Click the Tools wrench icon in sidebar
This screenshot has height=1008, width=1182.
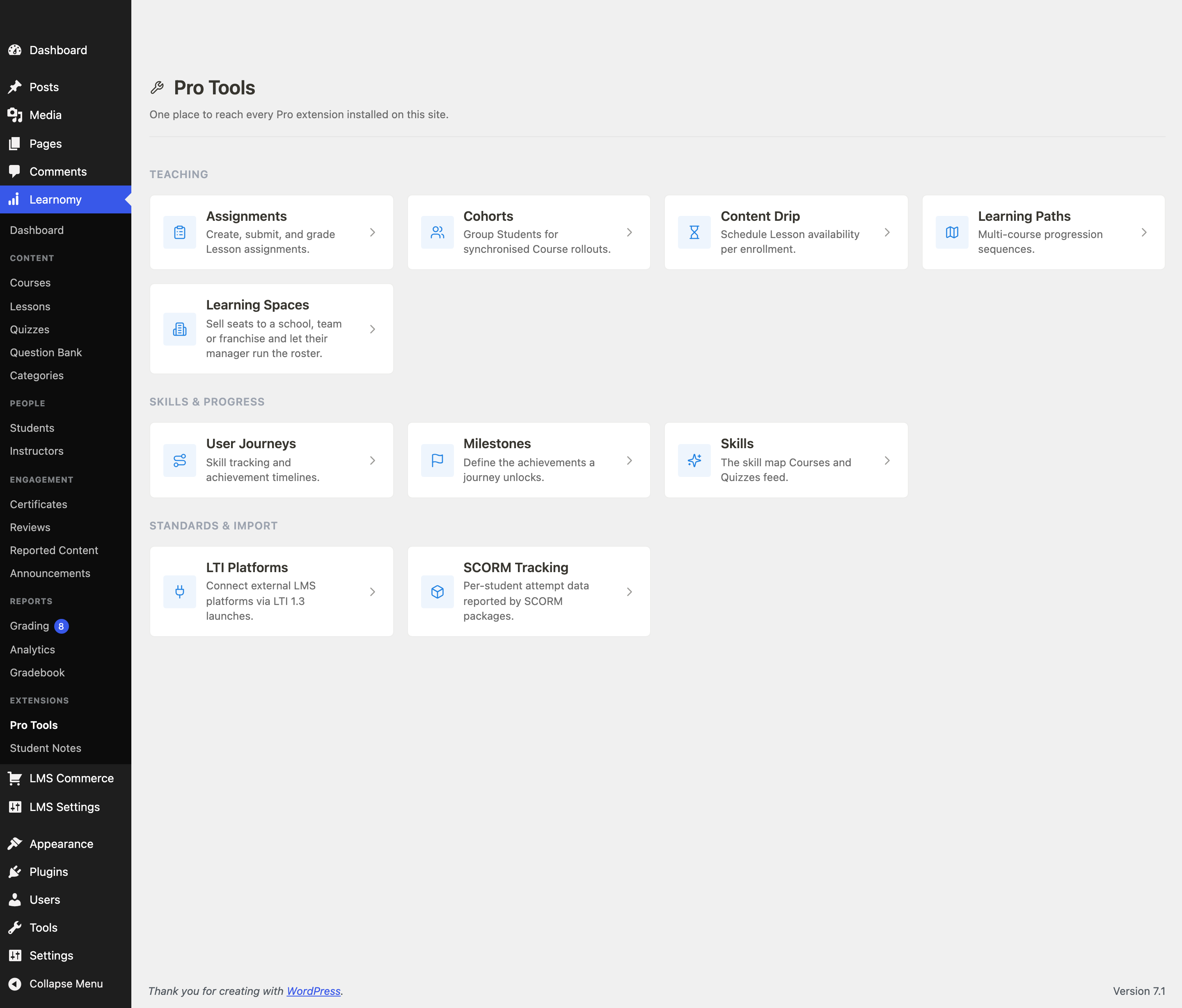pyautogui.click(x=15, y=928)
